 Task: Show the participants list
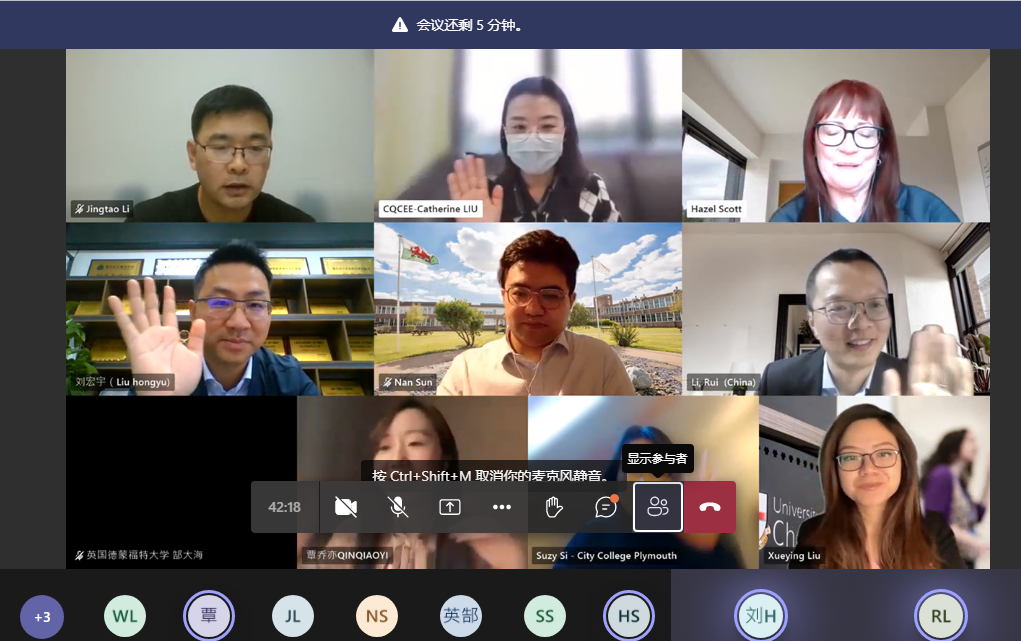[x=658, y=507]
